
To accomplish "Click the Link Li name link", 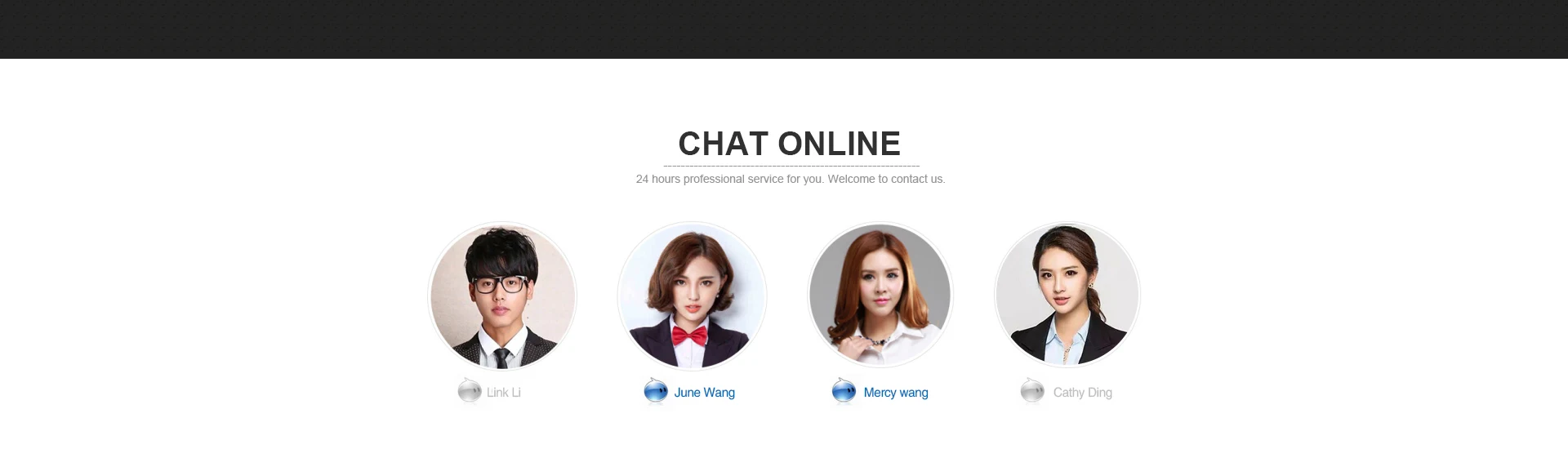I will (503, 393).
